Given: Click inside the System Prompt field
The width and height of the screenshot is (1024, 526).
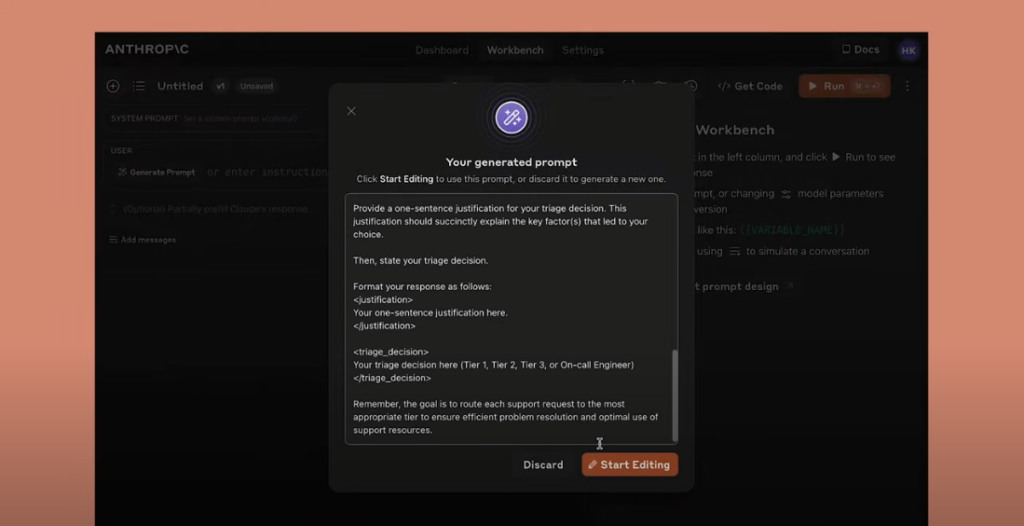Looking at the screenshot, I should (216, 119).
